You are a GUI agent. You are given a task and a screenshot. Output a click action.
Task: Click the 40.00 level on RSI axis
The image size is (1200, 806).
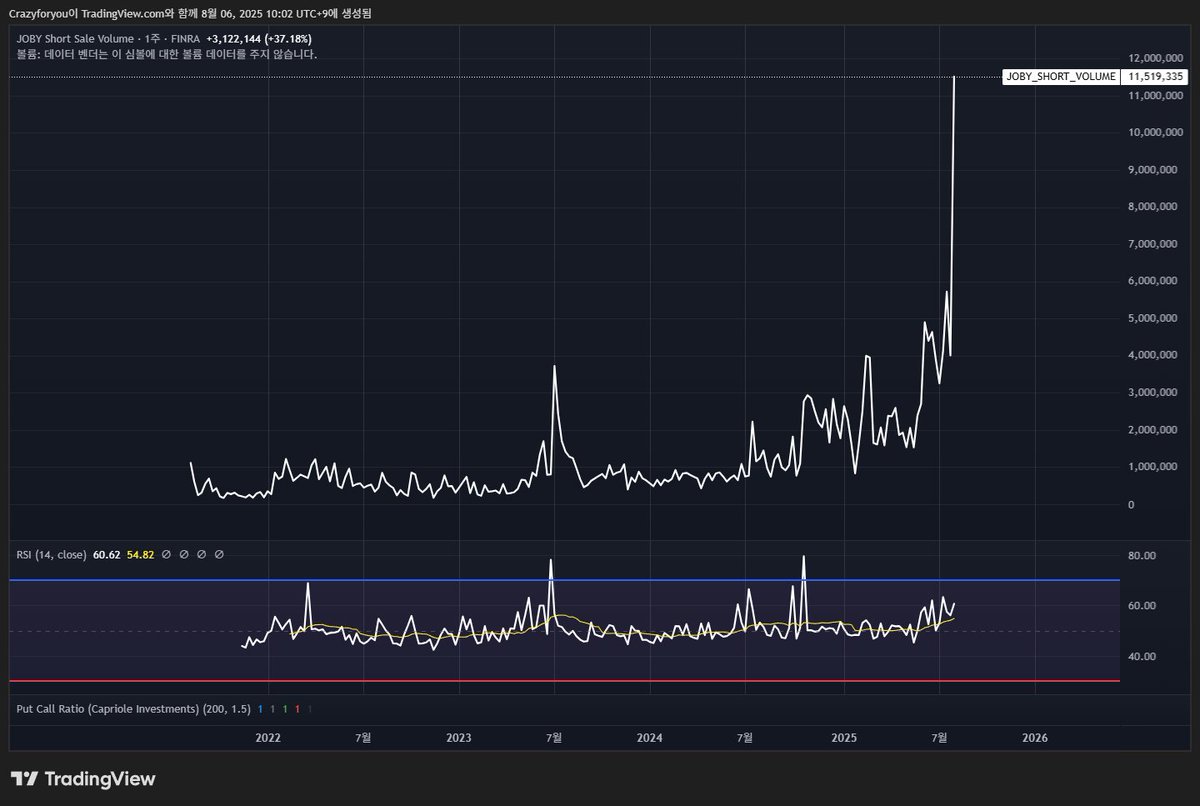(x=1143, y=657)
